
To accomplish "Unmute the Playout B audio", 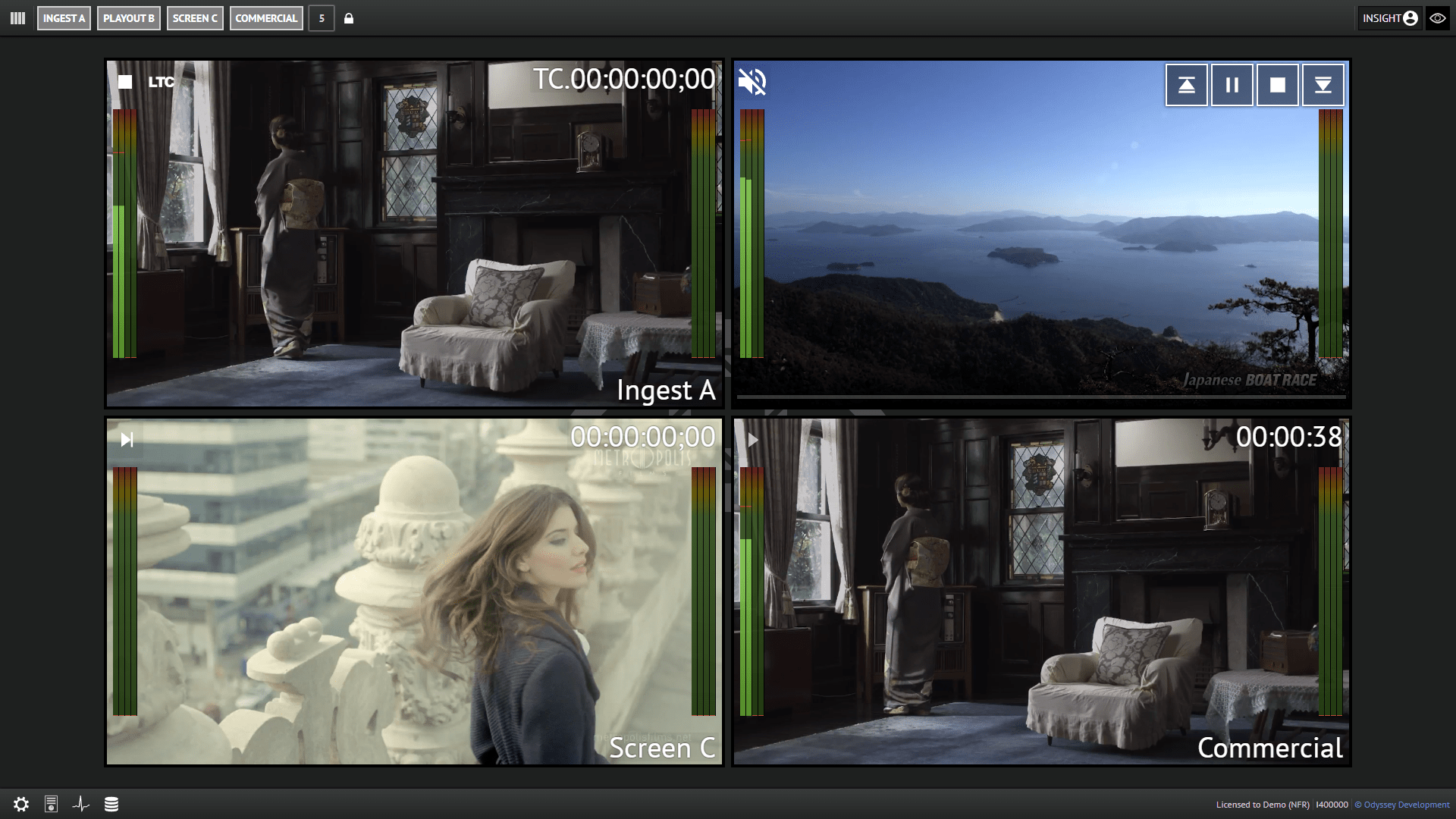I will [x=752, y=82].
